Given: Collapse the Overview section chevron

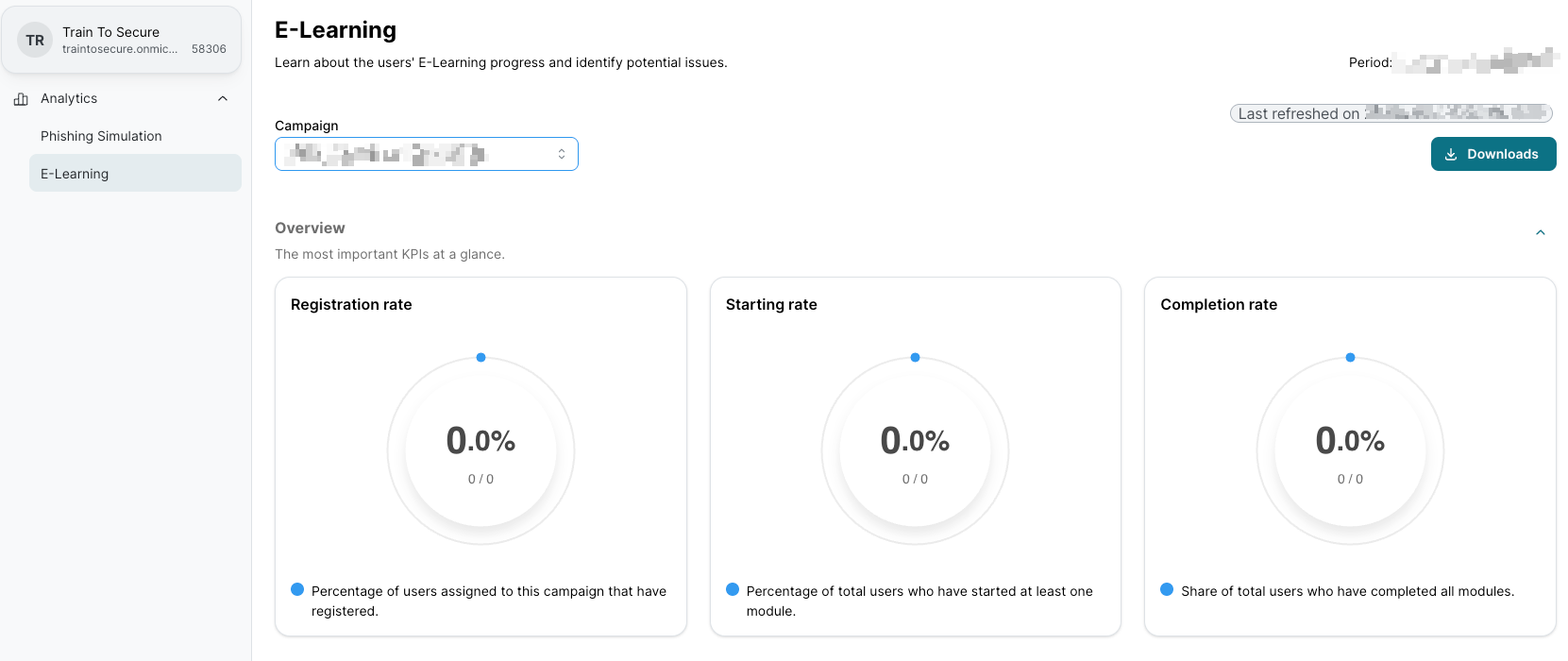Looking at the screenshot, I should click(x=1540, y=232).
